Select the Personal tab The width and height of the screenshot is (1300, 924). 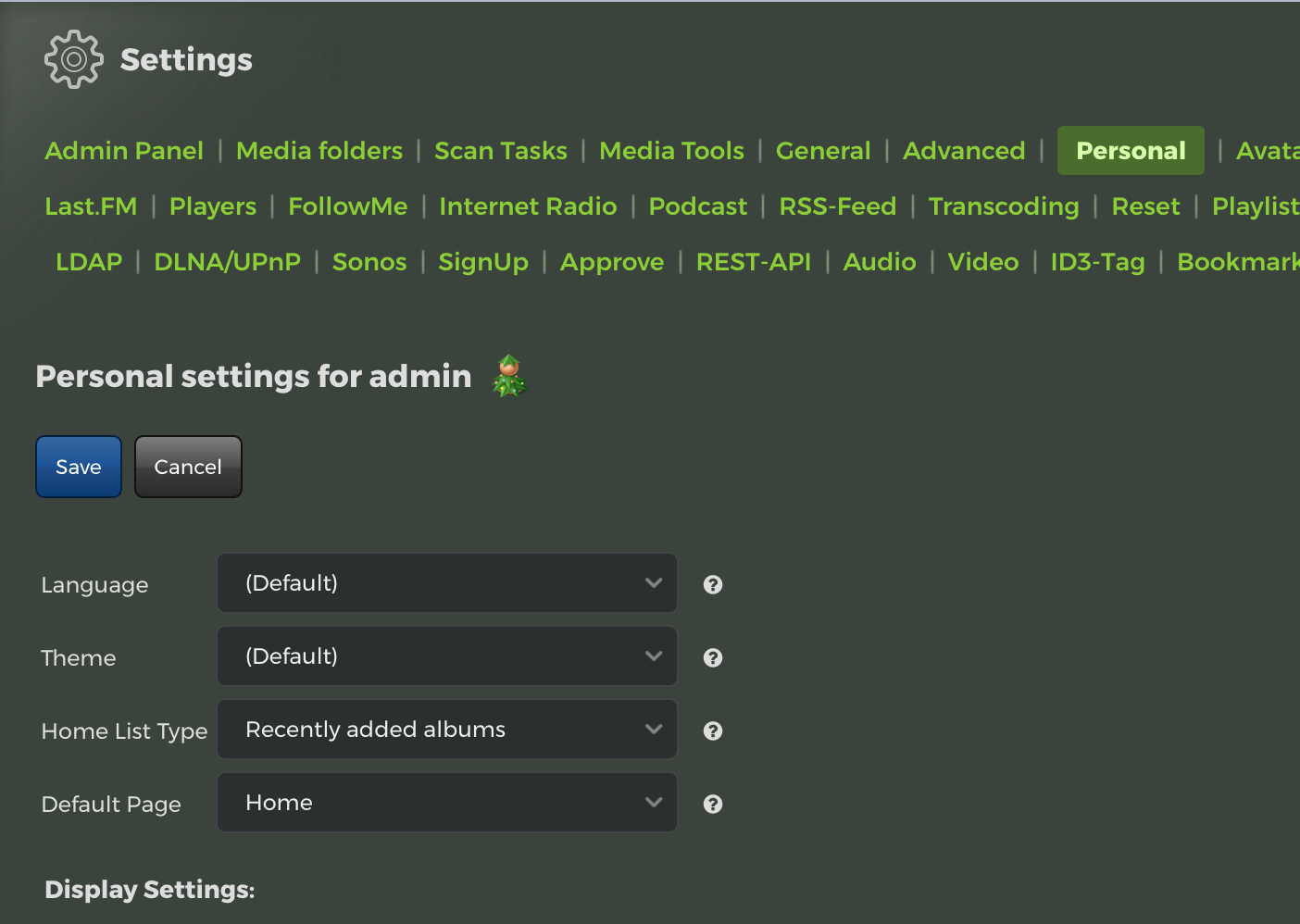1131,151
